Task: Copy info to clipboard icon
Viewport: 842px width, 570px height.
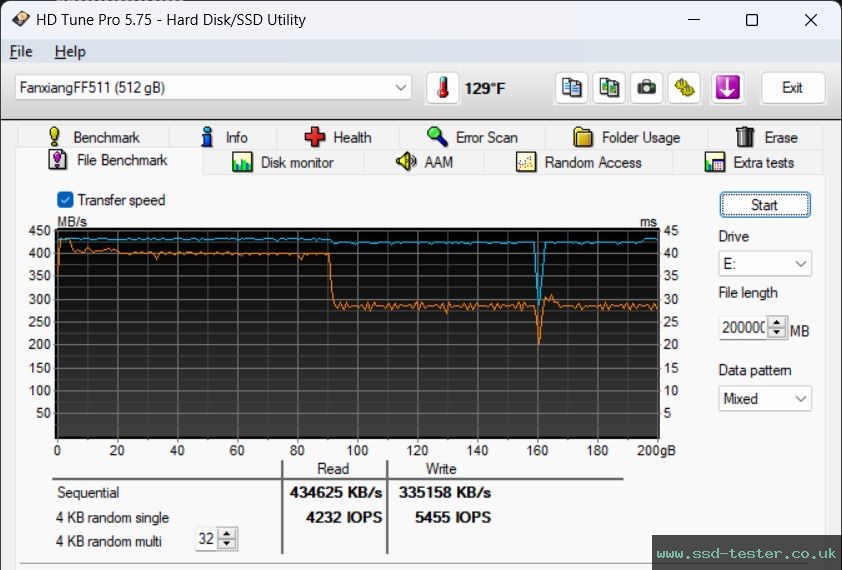Action: tap(571, 88)
